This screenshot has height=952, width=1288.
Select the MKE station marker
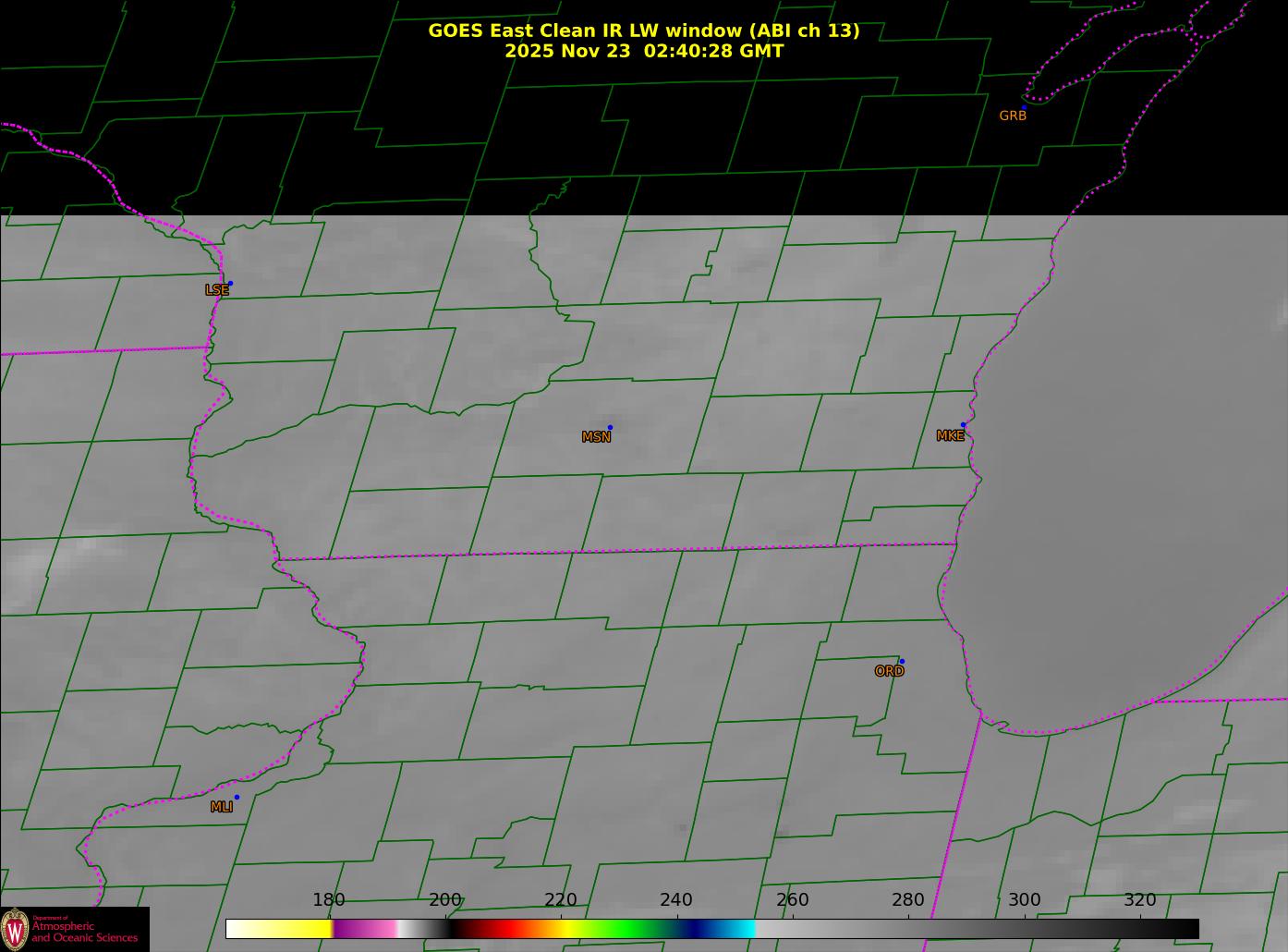(x=963, y=425)
